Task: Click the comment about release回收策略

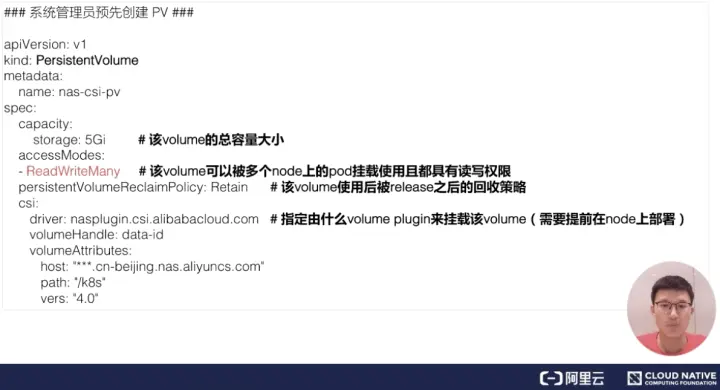Action: pyautogui.click(x=398, y=187)
